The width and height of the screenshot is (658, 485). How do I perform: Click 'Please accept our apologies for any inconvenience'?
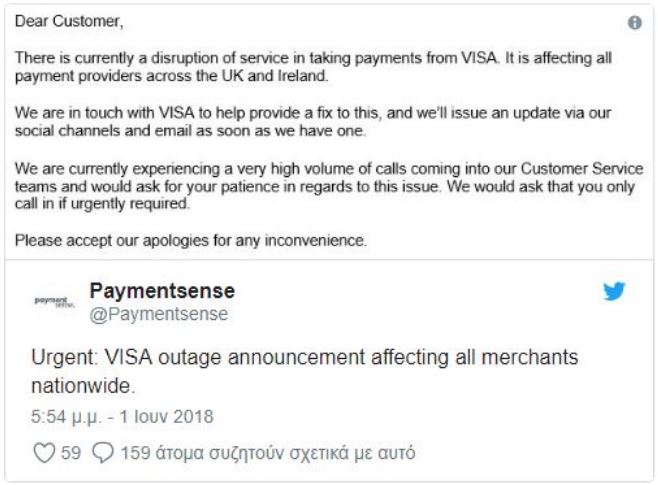191,241
